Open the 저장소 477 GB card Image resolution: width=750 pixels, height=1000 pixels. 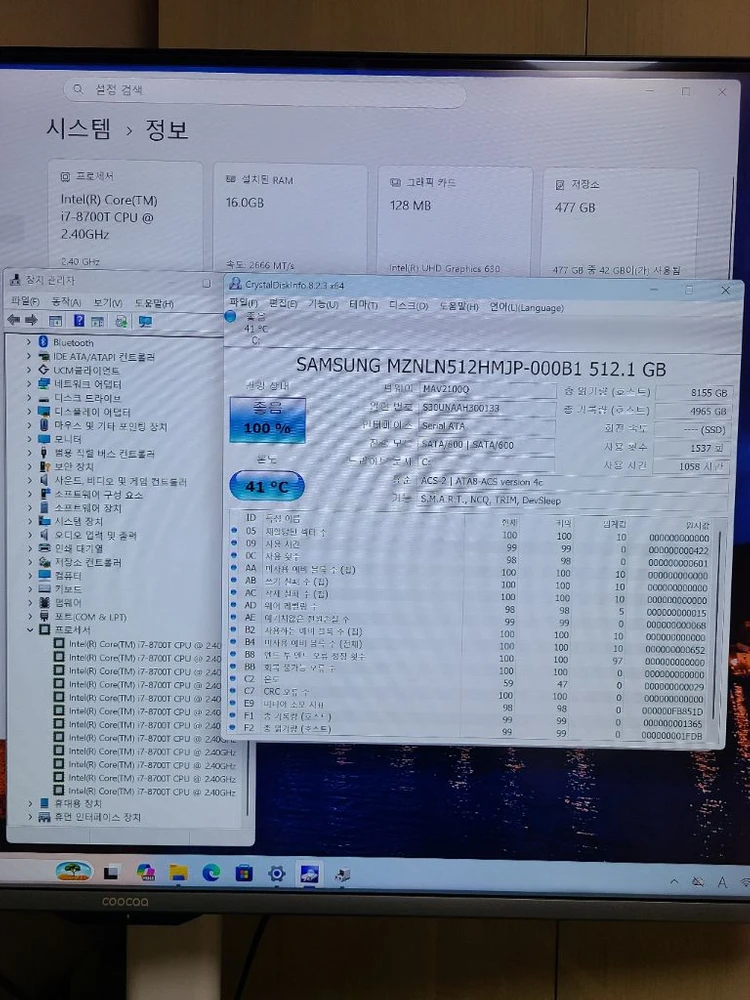619,223
